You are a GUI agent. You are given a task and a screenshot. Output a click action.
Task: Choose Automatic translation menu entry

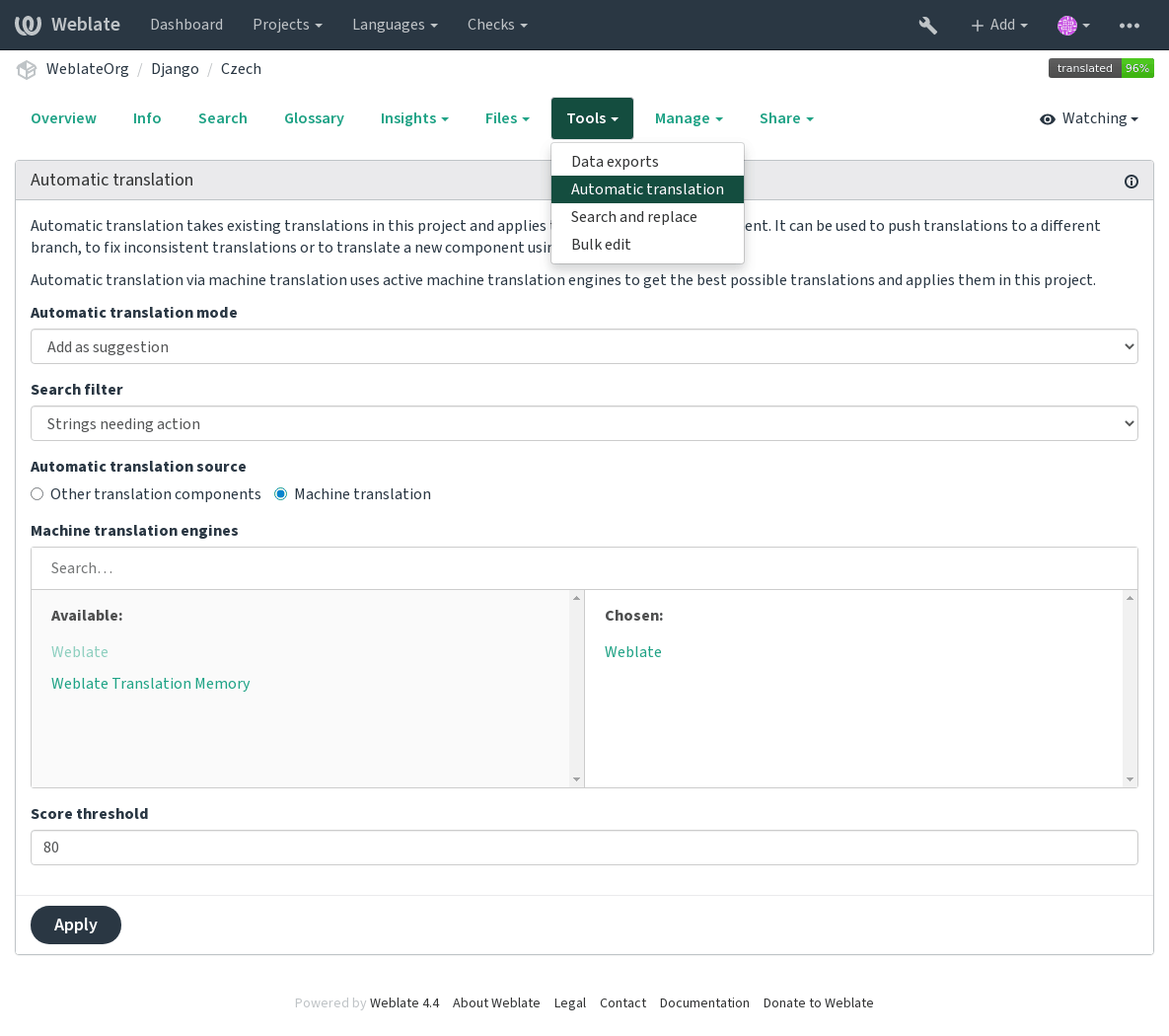click(647, 189)
